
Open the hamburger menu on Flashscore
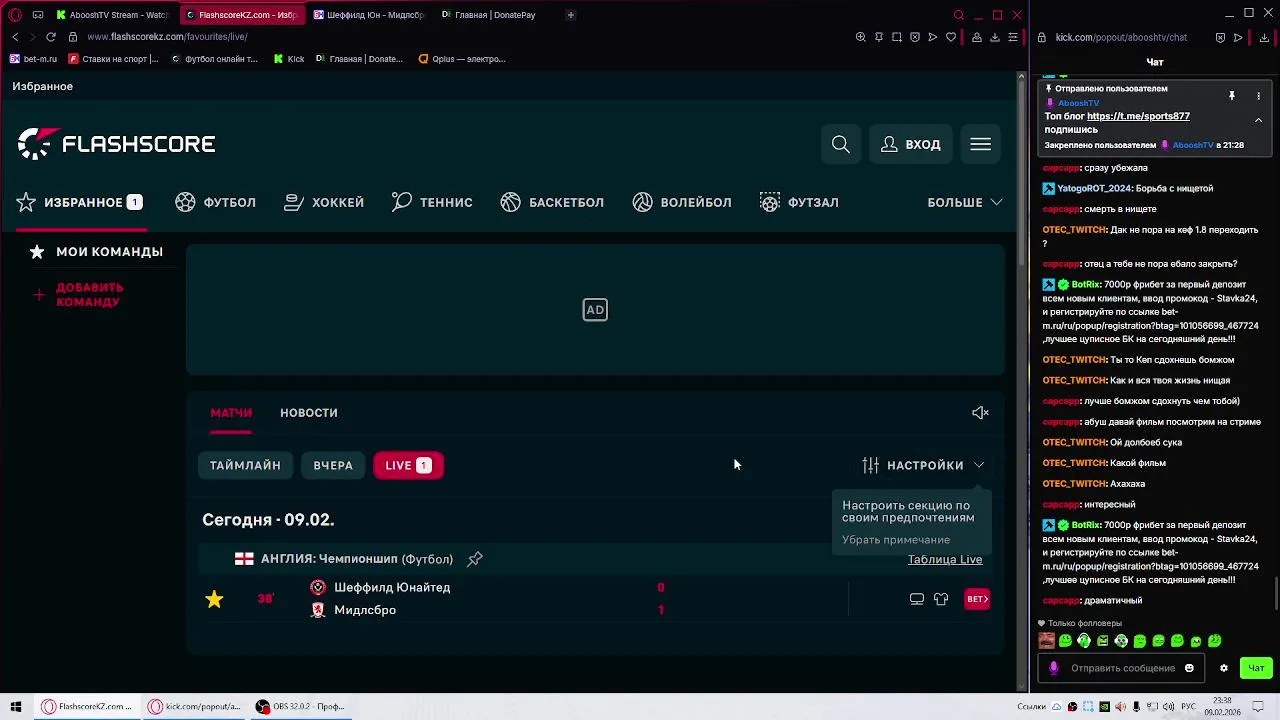tap(980, 144)
